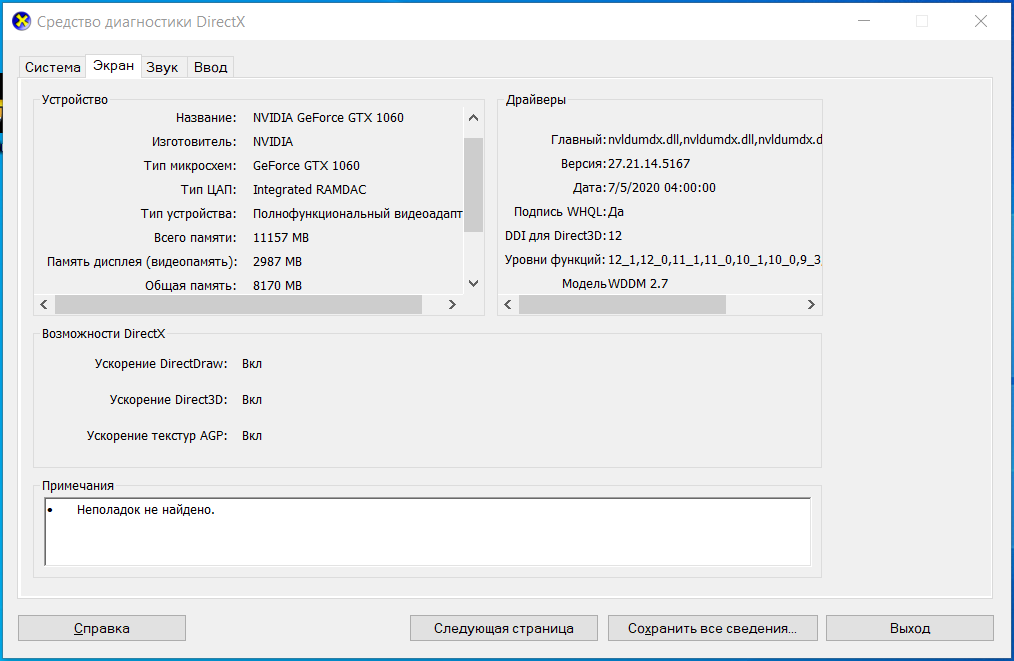Go to the Ввод tab
Screen dimensions: 1014x661
[x=211, y=67]
